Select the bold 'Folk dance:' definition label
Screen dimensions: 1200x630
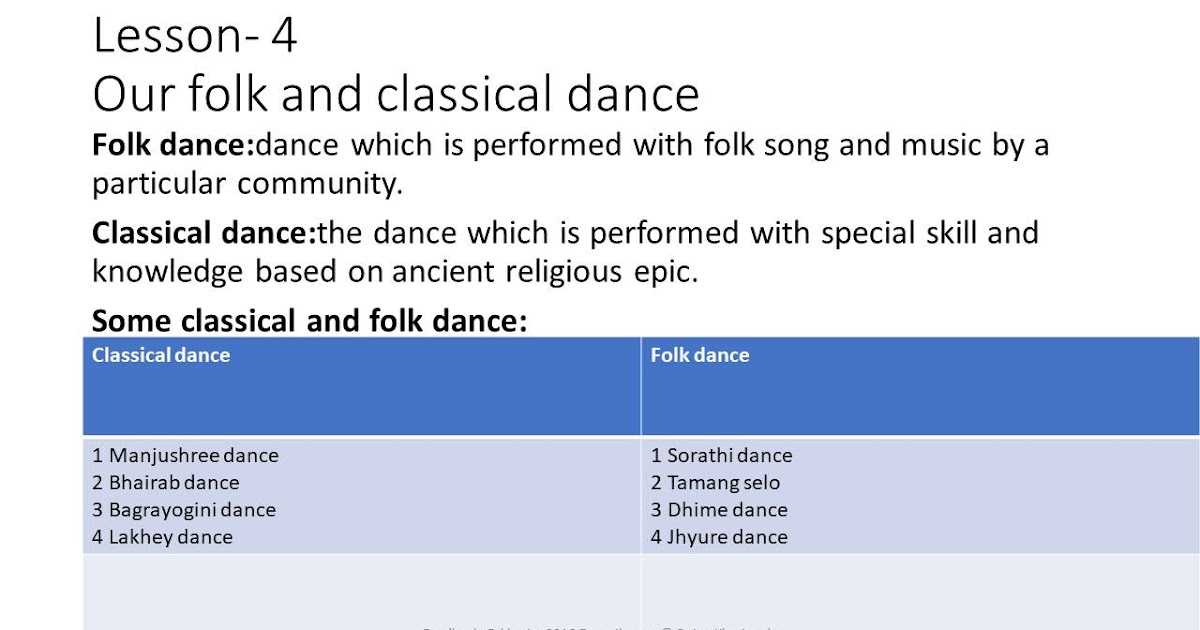click(174, 146)
